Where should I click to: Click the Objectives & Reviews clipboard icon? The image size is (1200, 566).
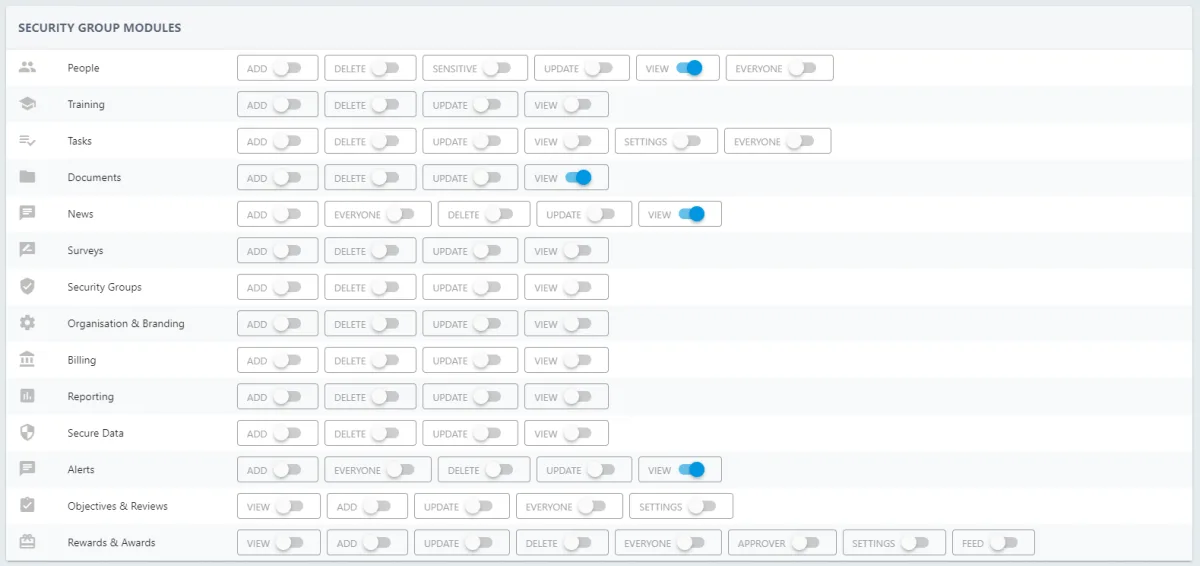tap(27, 506)
